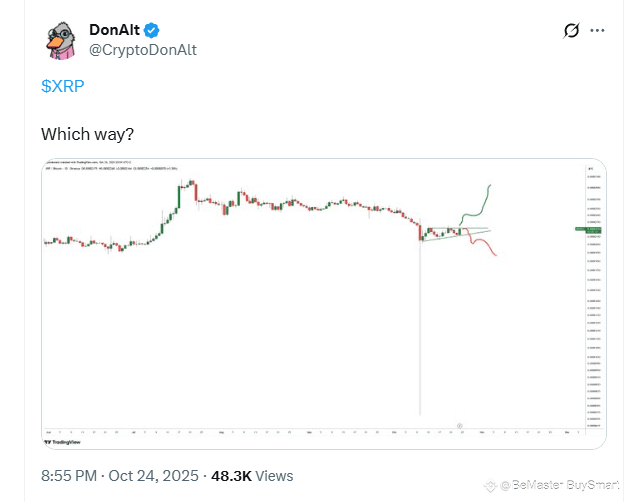Click small circular marker above time axis
627x502 pixels.
(459, 426)
